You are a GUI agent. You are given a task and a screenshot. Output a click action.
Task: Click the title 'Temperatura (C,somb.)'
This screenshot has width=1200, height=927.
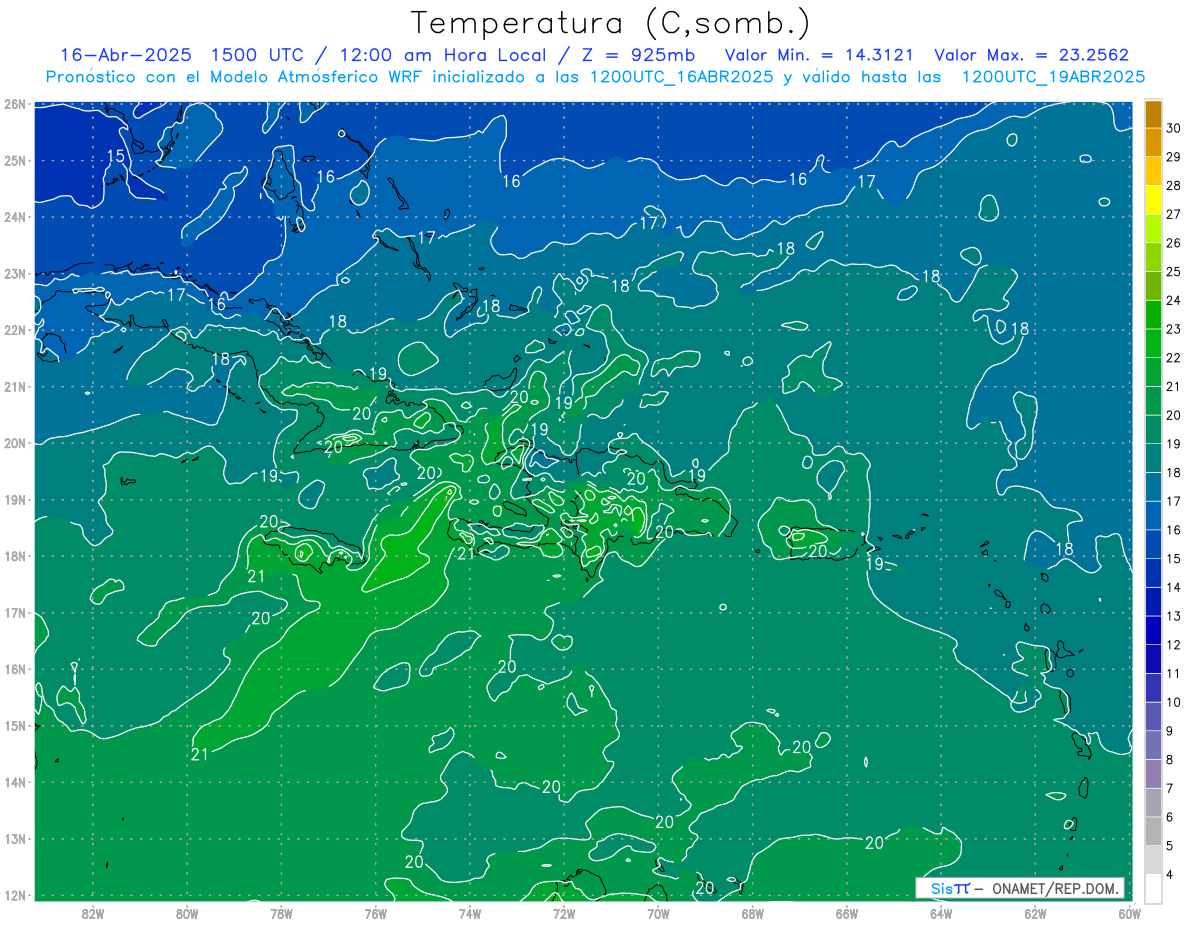[x=611, y=23]
